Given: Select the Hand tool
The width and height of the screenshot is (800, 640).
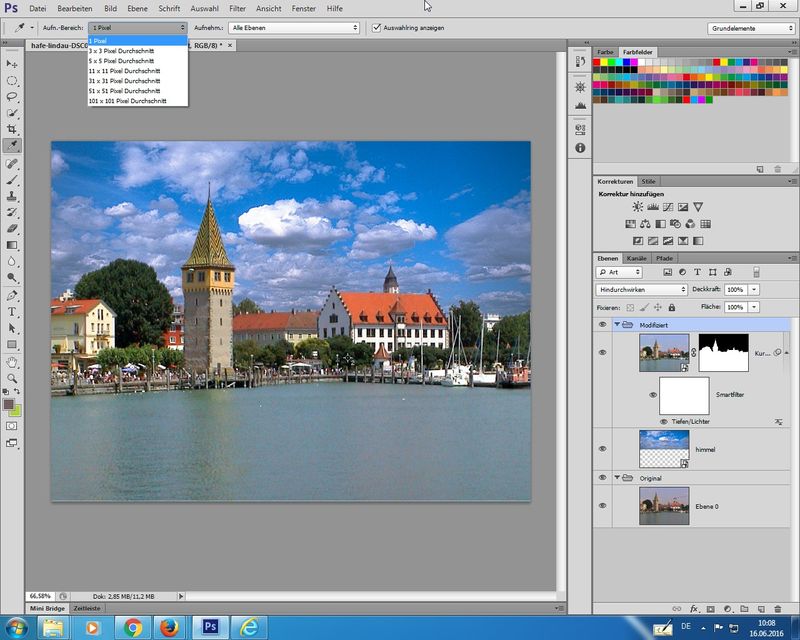Looking at the screenshot, I should coord(12,361).
